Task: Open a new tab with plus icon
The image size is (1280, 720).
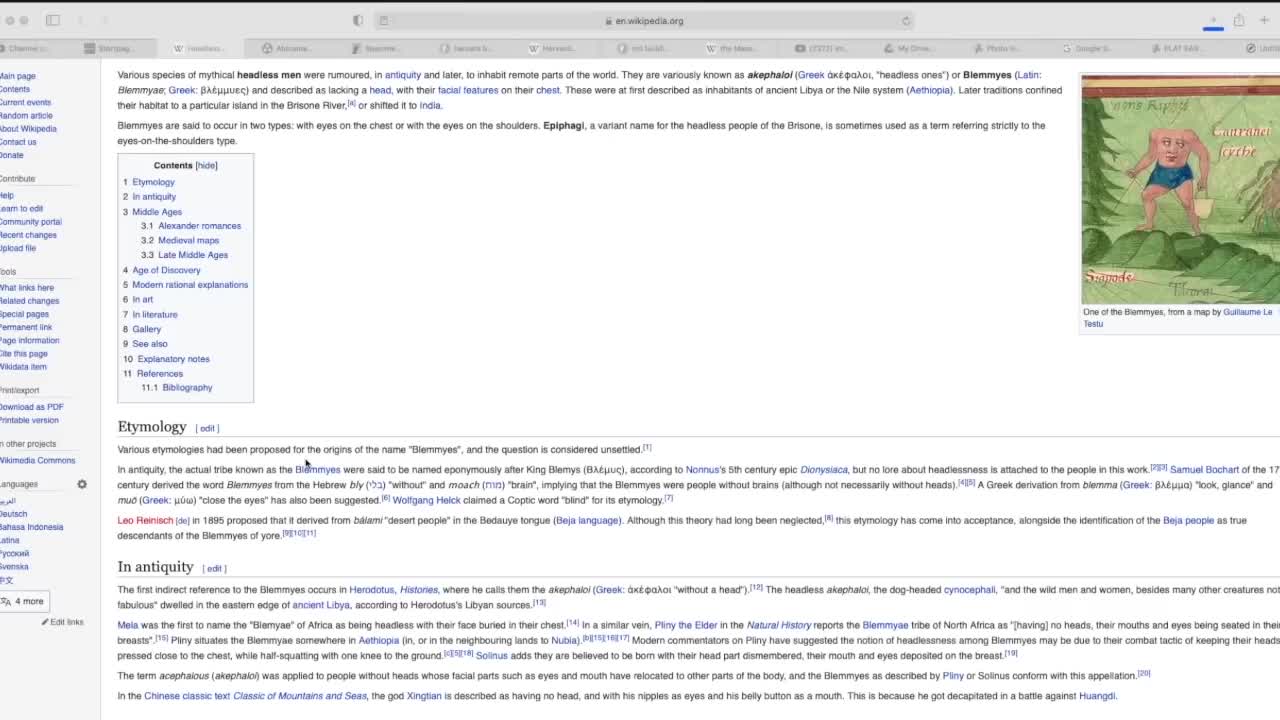Action: click(x=1264, y=20)
